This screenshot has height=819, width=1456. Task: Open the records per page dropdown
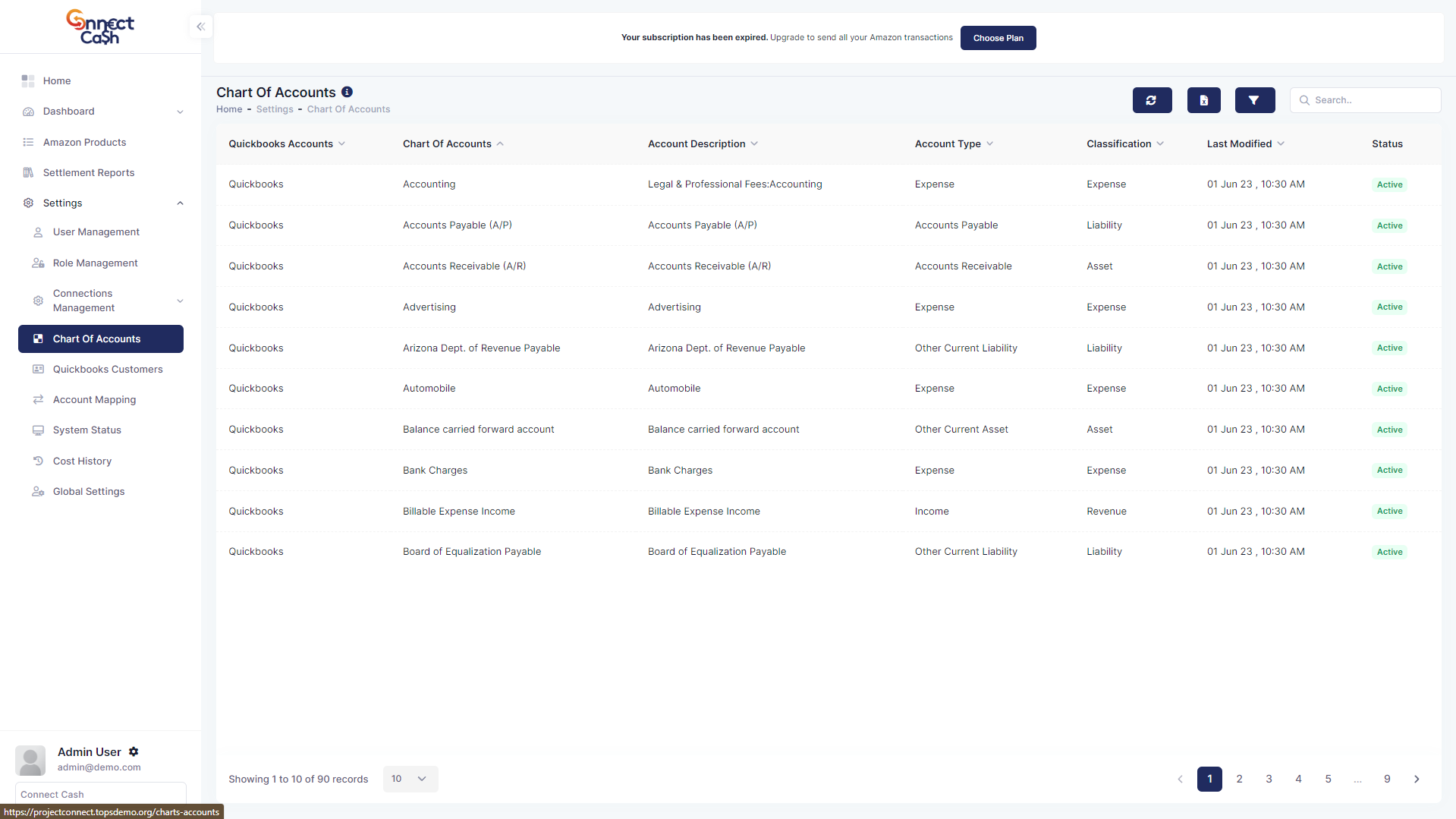tap(410, 779)
